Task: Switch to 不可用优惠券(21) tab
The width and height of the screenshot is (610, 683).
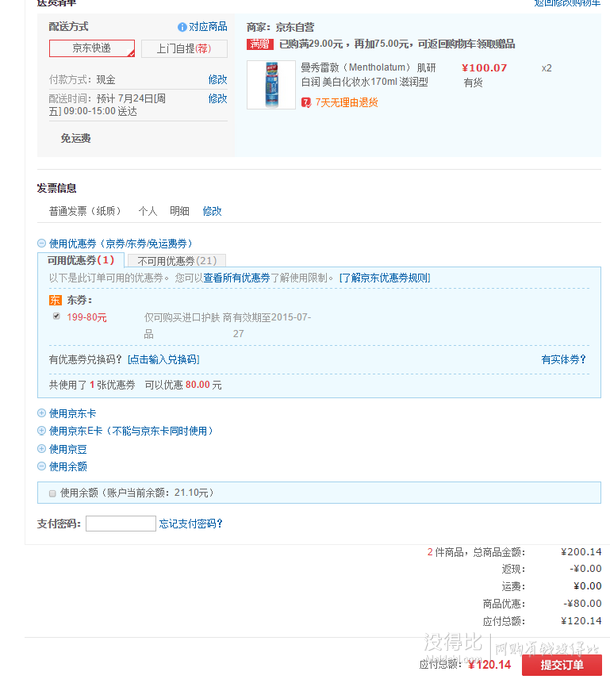Action: [x=177, y=261]
